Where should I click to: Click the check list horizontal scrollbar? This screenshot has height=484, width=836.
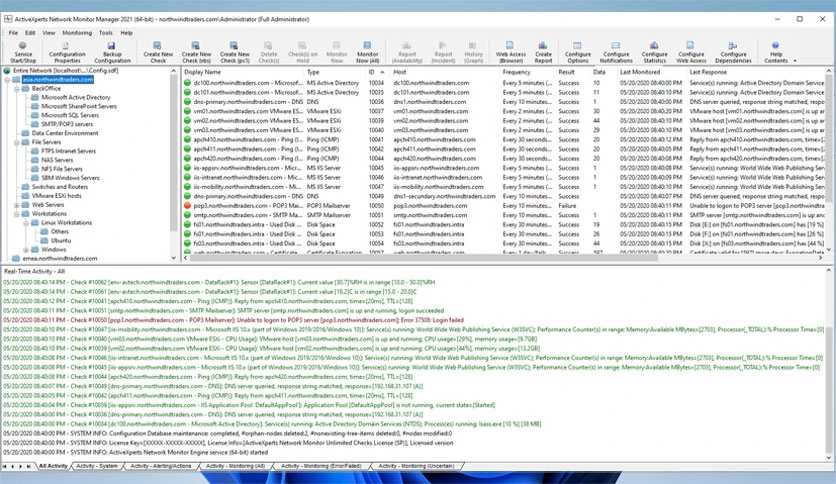point(424,258)
